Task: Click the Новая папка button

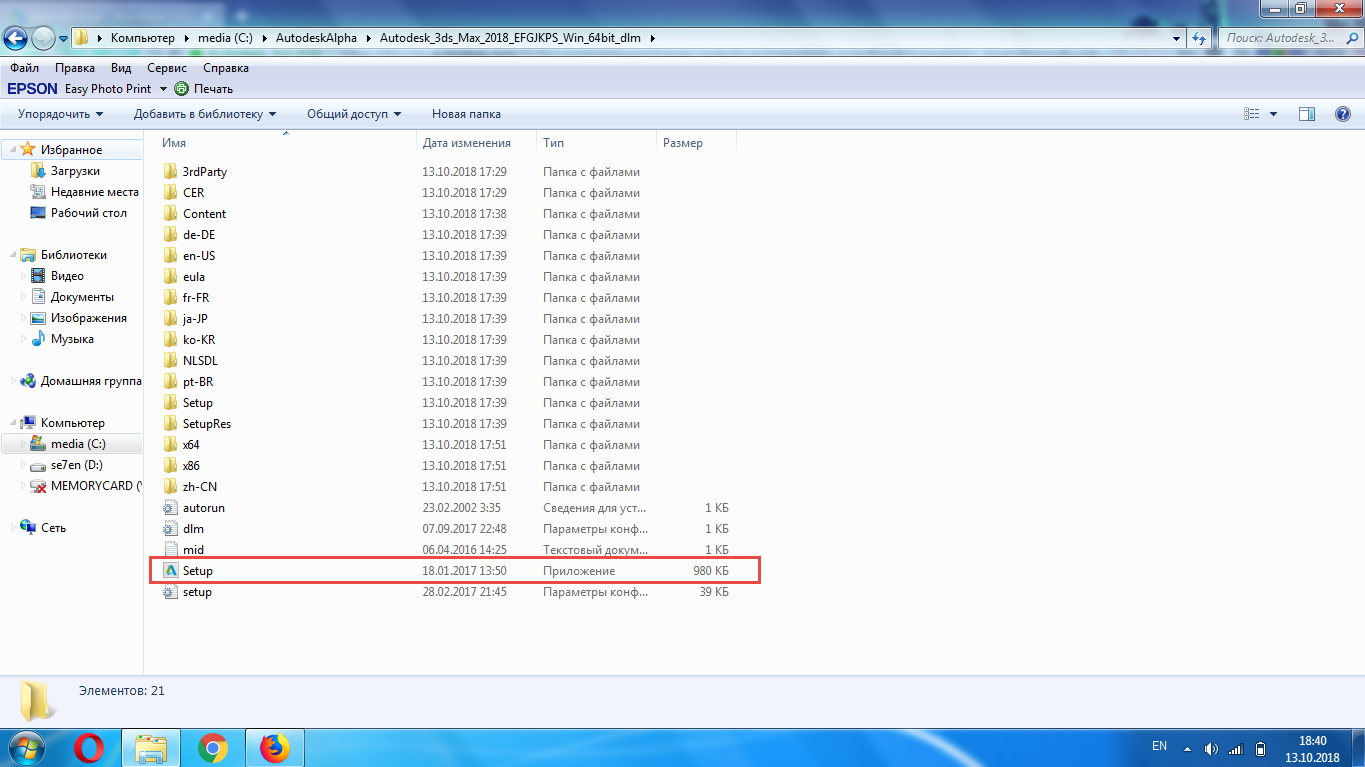Action: 466,114
